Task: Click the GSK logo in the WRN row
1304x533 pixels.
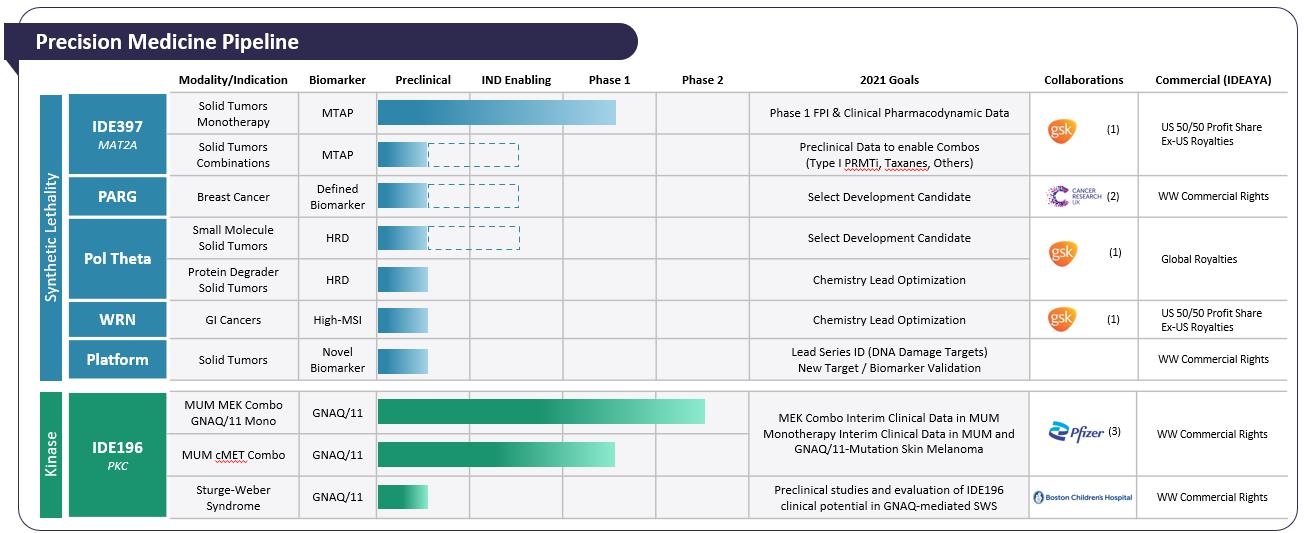Action: click(1061, 319)
